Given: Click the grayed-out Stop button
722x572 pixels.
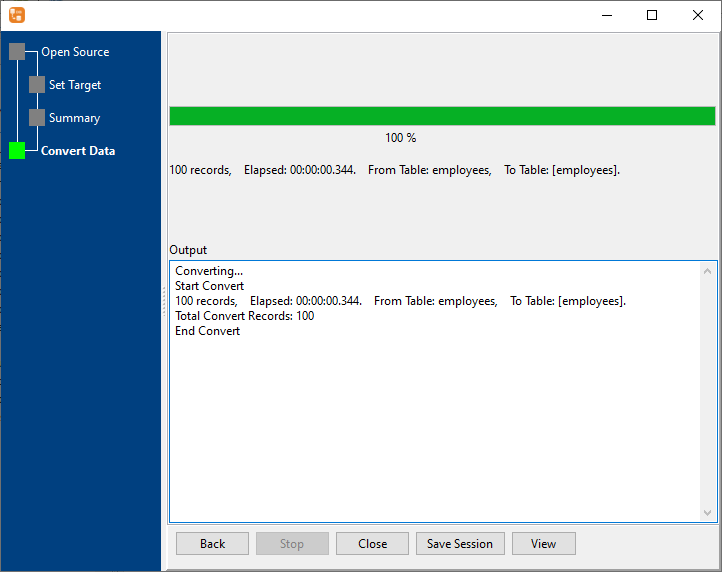Looking at the screenshot, I should point(292,544).
